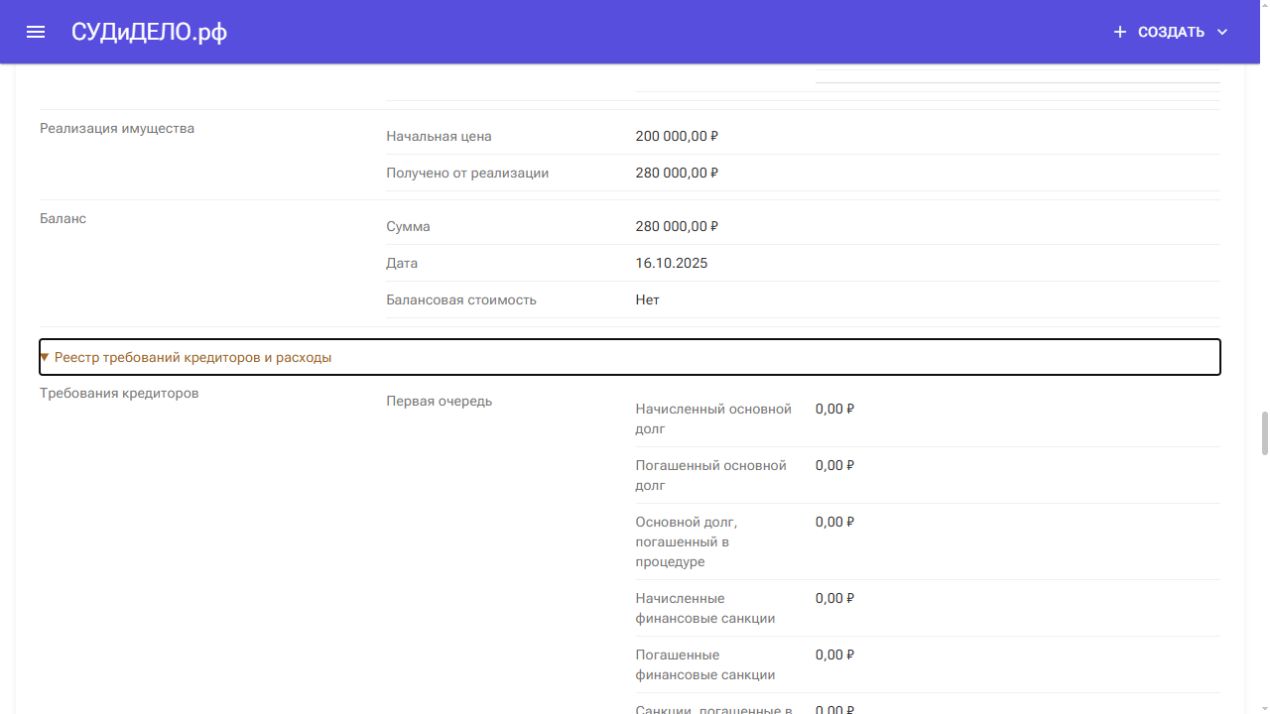Collapse the Реестр требований кредиторов и расходы section

click(630, 357)
